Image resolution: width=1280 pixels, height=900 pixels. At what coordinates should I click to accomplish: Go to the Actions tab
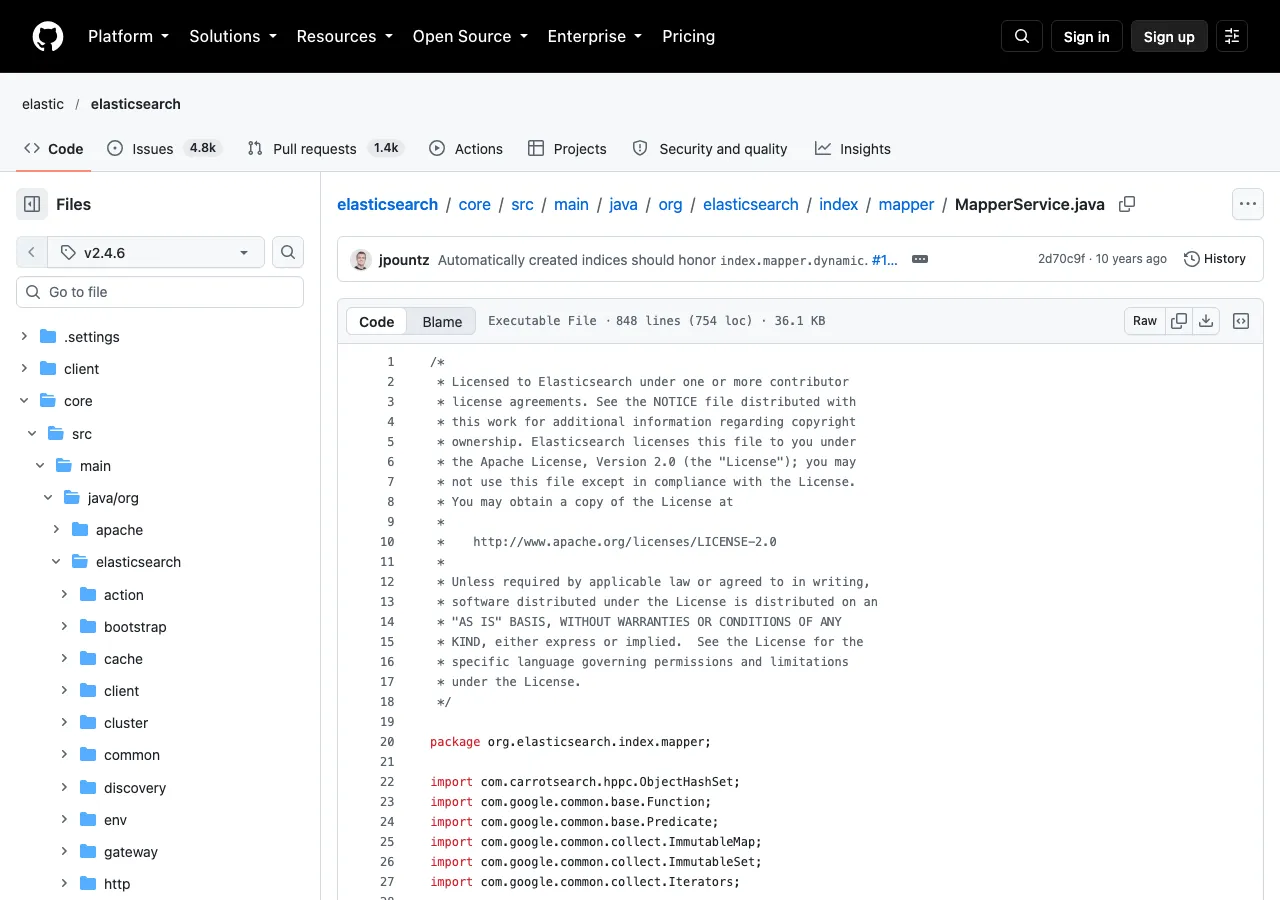pos(466,148)
